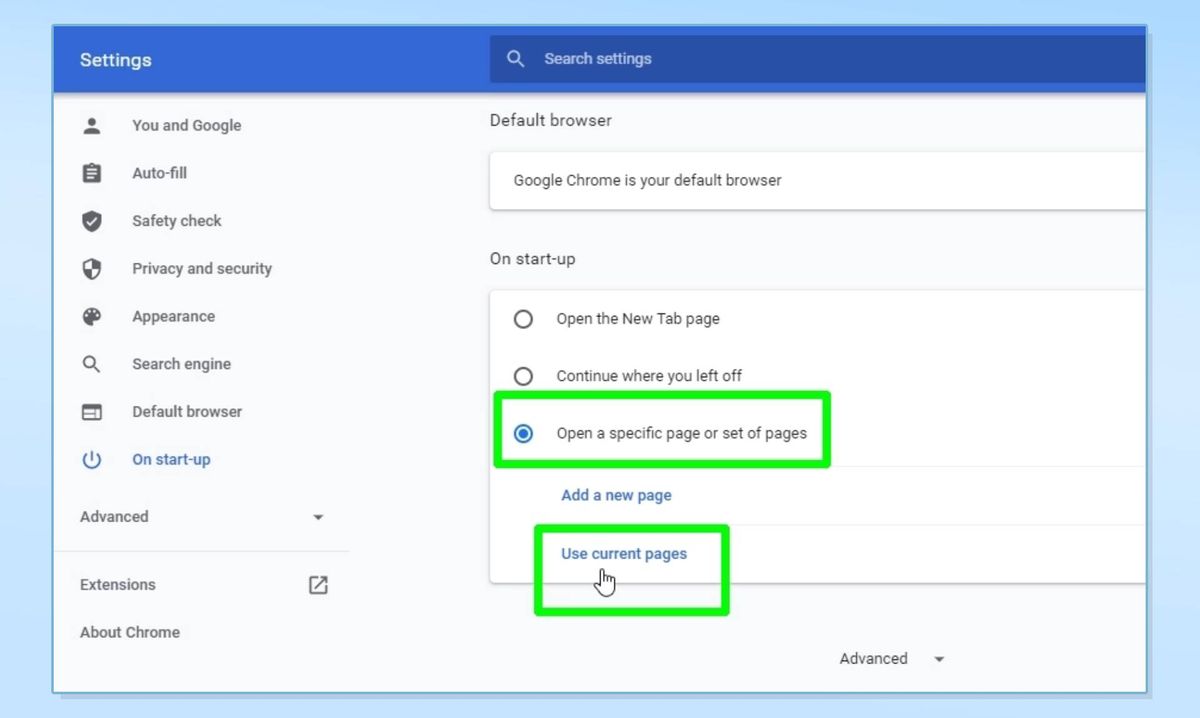Click the search icon in Search settings
The width and height of the screenshot is (1200, 718).
(x=516, y=58)
